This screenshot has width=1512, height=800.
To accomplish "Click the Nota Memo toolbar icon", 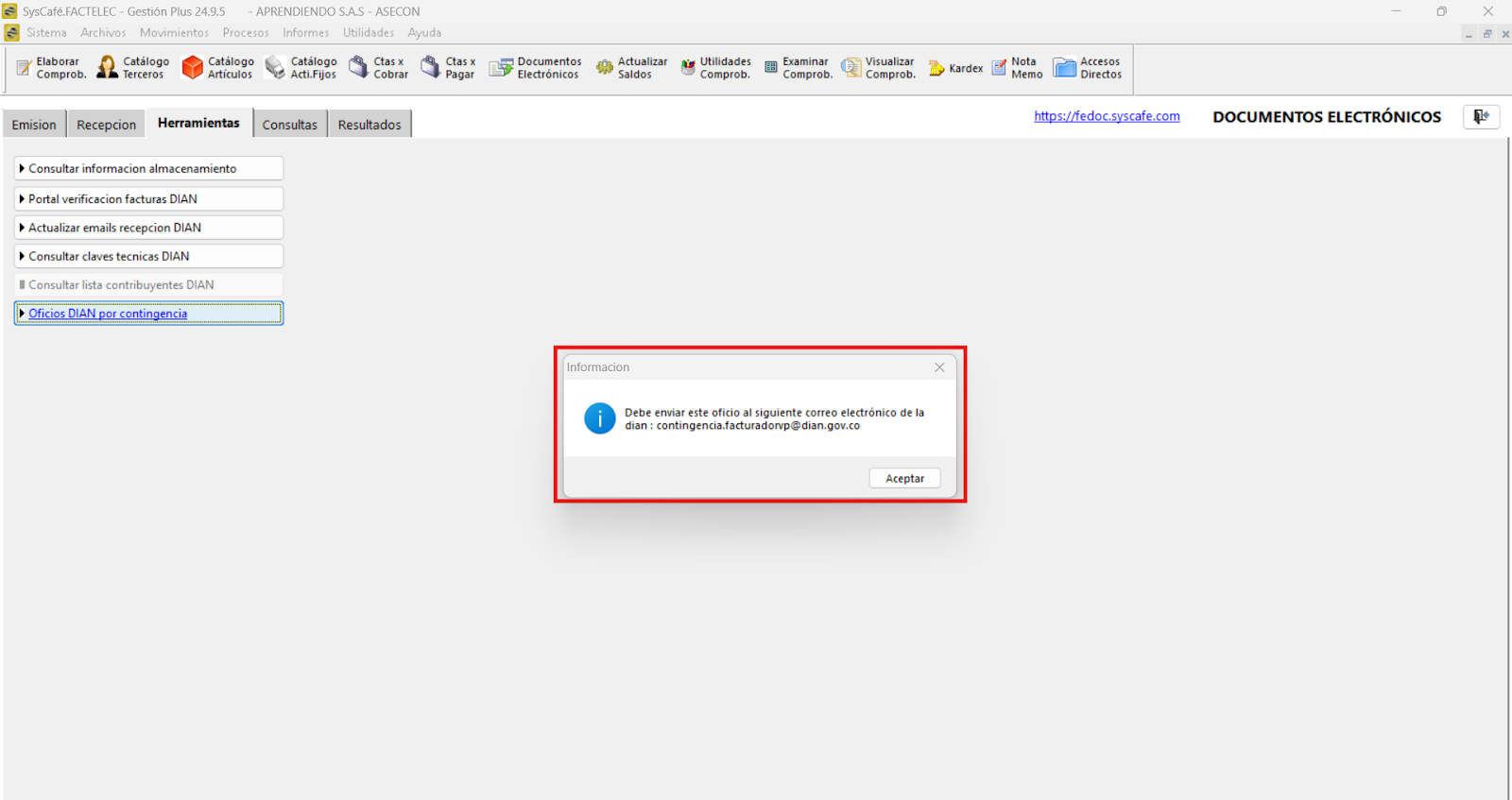I will point(999,68).
